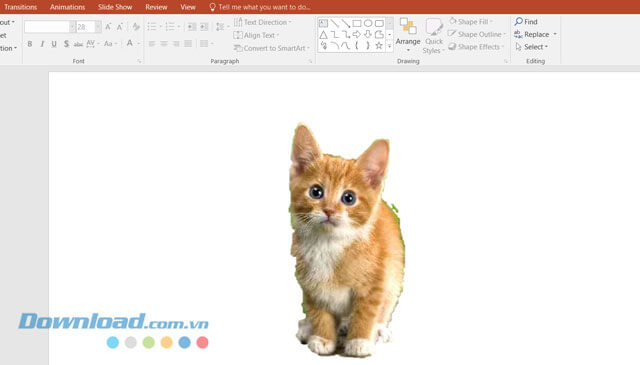This screenshot has width=640, height=365.
Task: Select the Text Box shape
Action: tap(323, 23)
